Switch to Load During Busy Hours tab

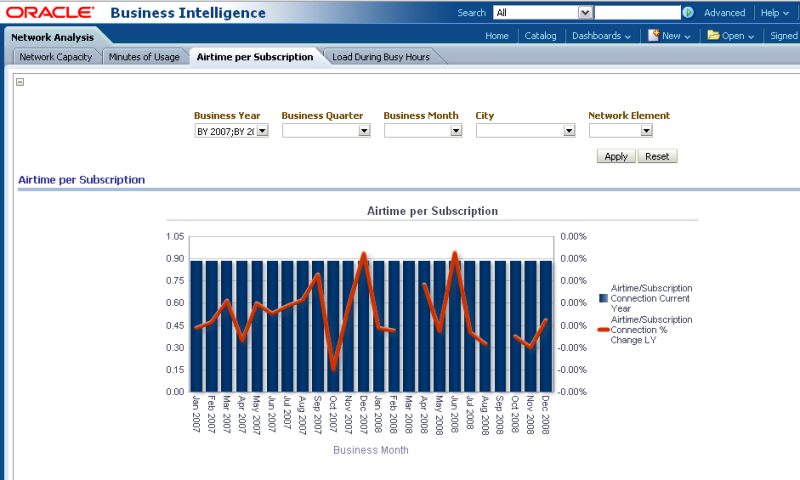381,57
